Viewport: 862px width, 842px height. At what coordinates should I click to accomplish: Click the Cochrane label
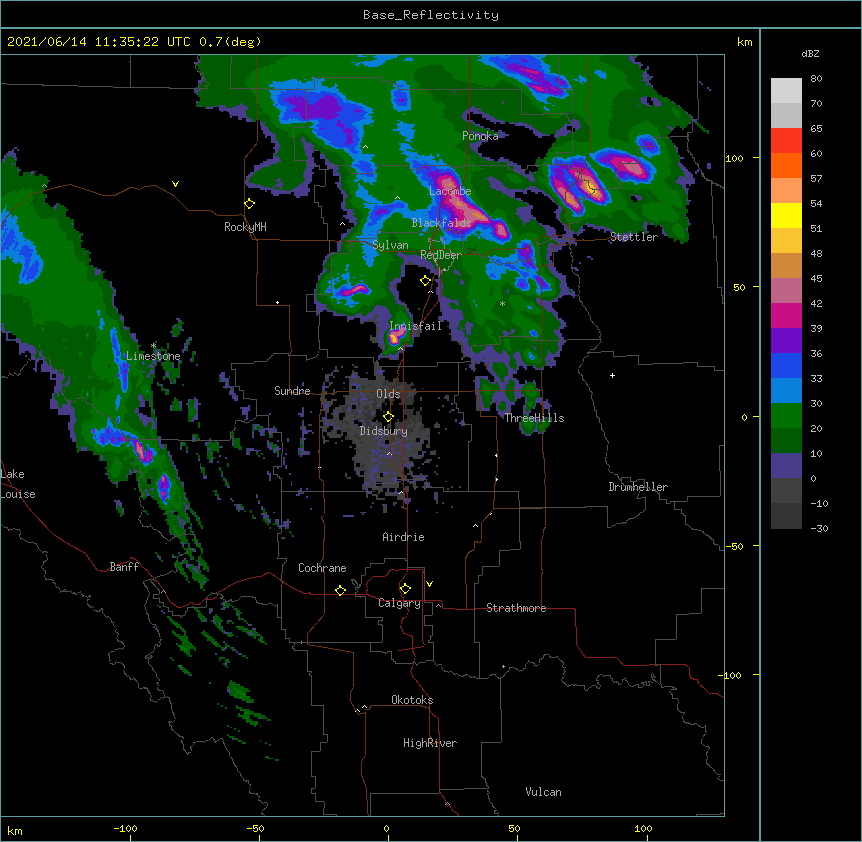click(x=322, y=568)
